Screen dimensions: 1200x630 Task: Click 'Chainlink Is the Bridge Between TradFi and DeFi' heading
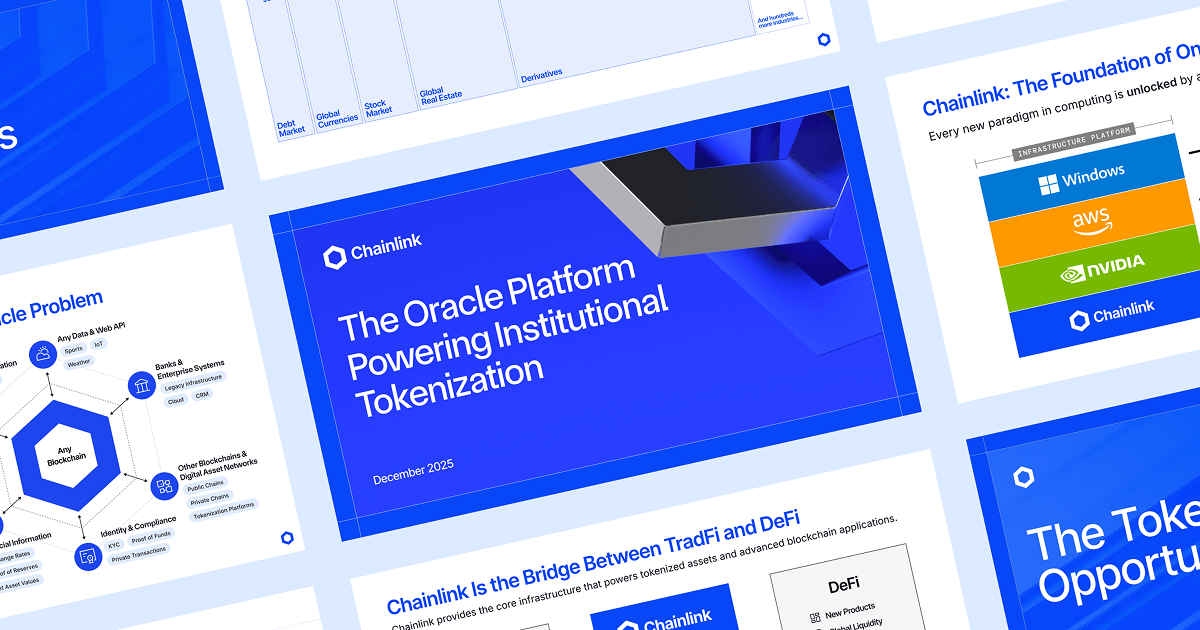click(x=593, y=562)
